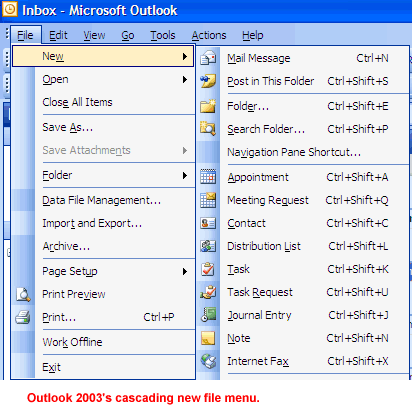The width and height of the screenshot is (412, 405).
Task: Select Open in the File menu
Action: point(103,79)
